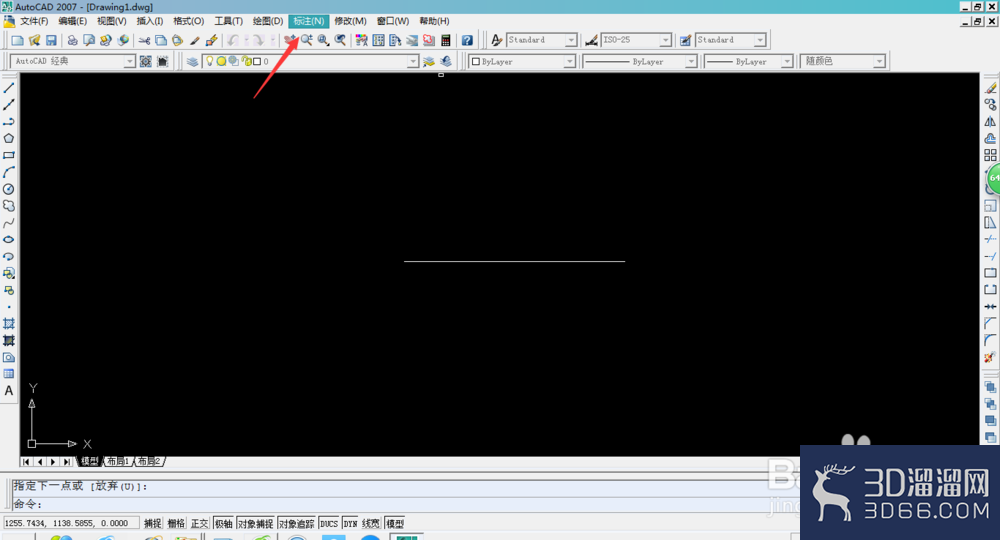
Task: Open the 标注(N) menu
Action: (x=309, y=21)
